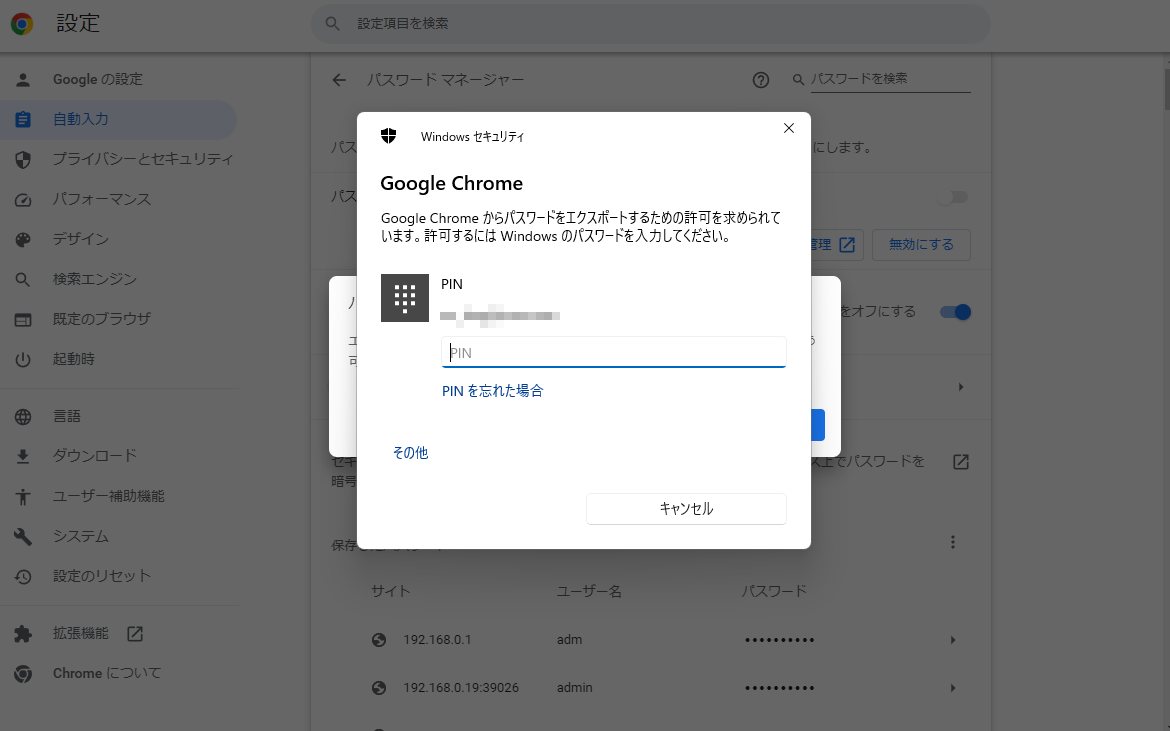Open the 拡張機能 page
The image size is (1170, 731).
tap(119, 634)
